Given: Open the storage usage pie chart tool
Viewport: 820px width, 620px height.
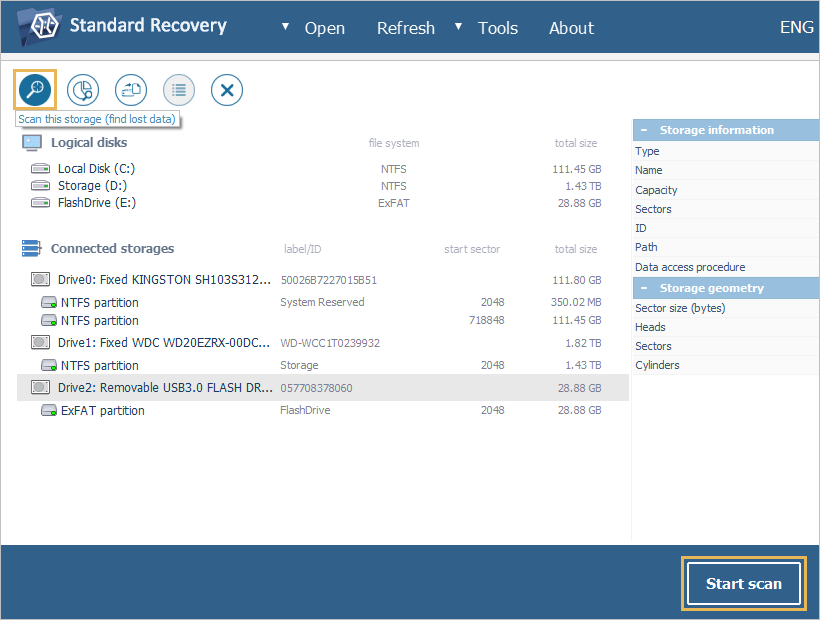Looking at the screenshot, I should pos(82,89).
